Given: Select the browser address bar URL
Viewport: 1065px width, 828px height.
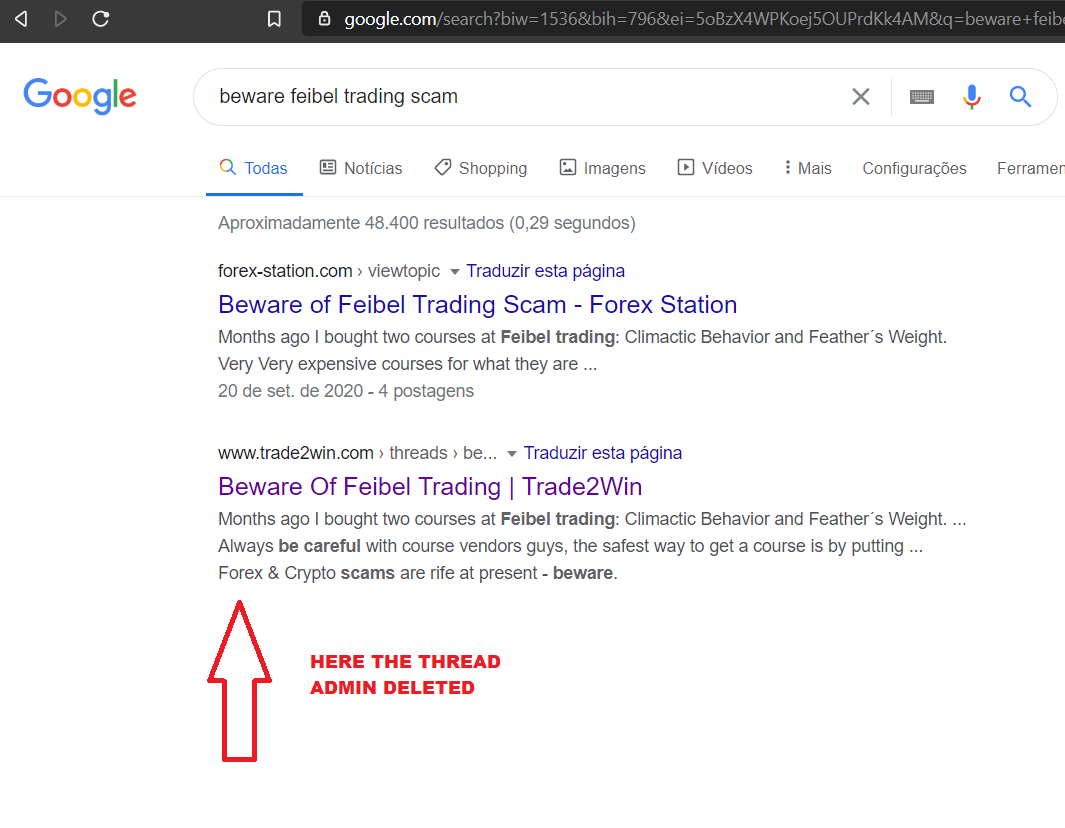Looking at the screenshot, I should tap(704, 19).
